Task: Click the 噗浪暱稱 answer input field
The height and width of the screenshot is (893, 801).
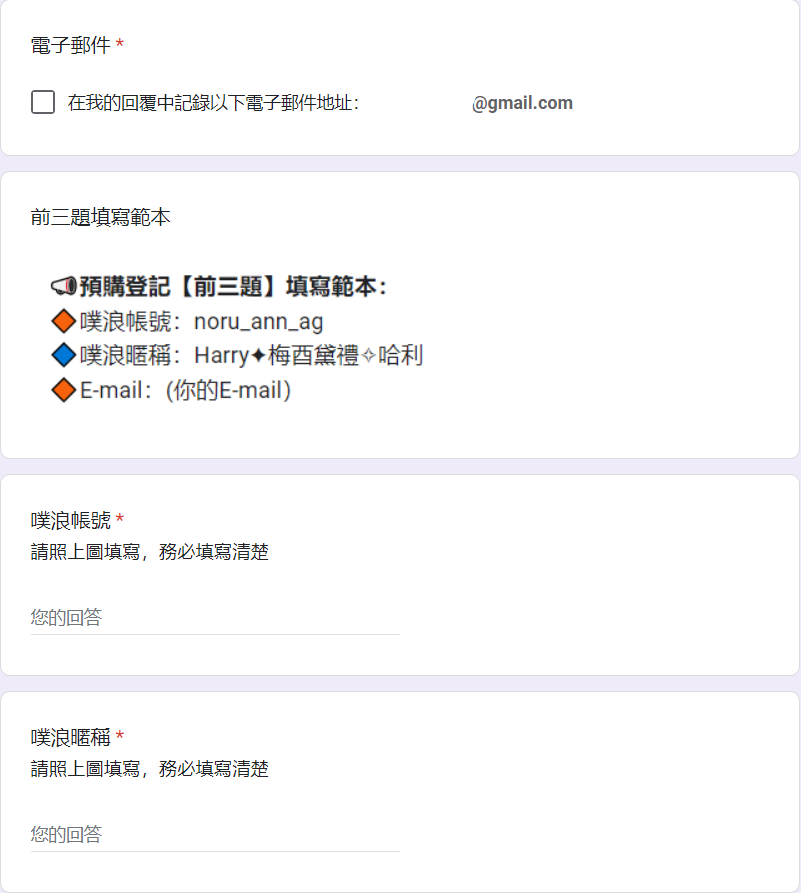Action: (215, 835)
